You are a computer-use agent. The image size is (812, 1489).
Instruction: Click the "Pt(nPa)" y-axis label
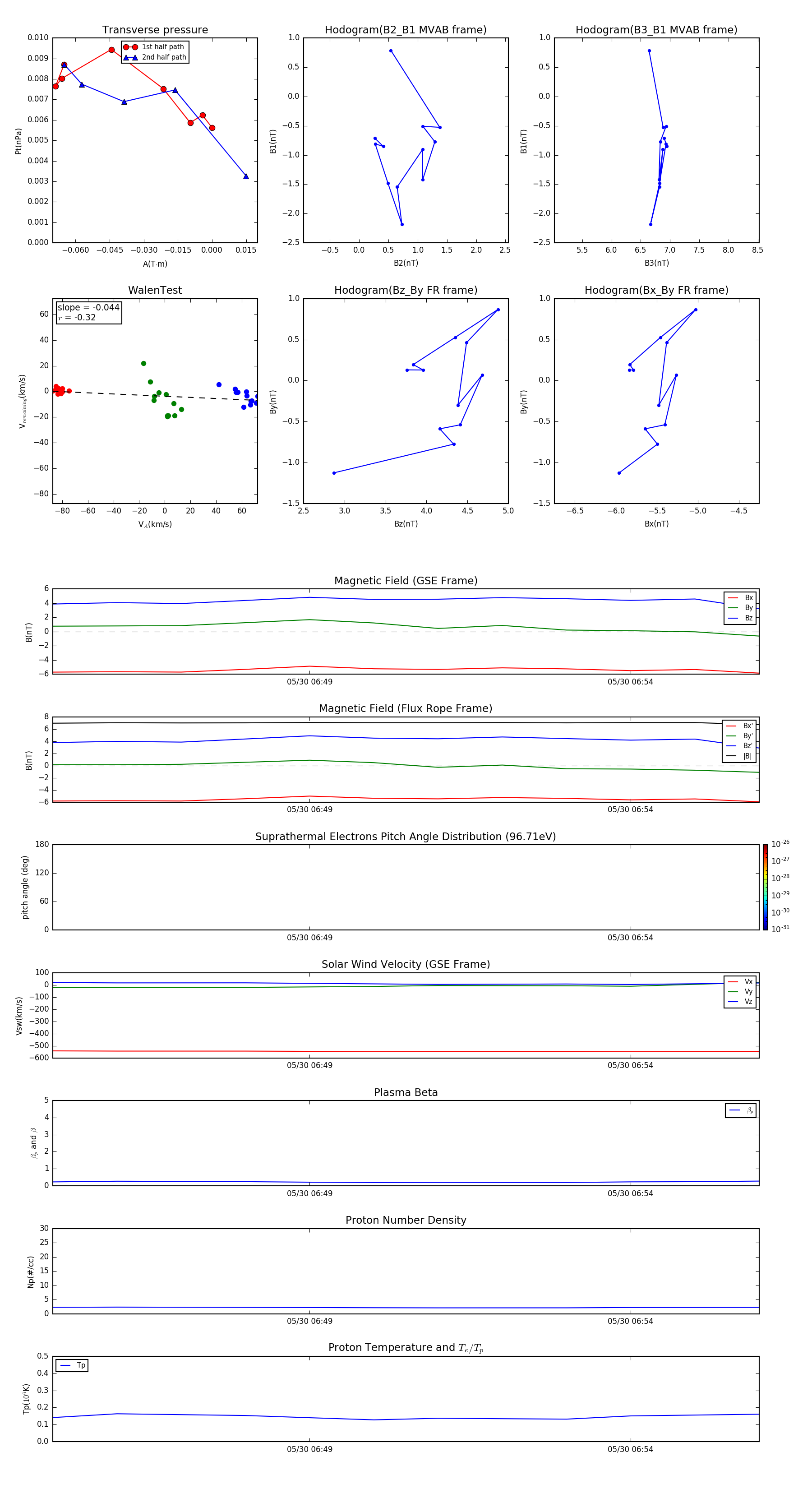(18, 140)
